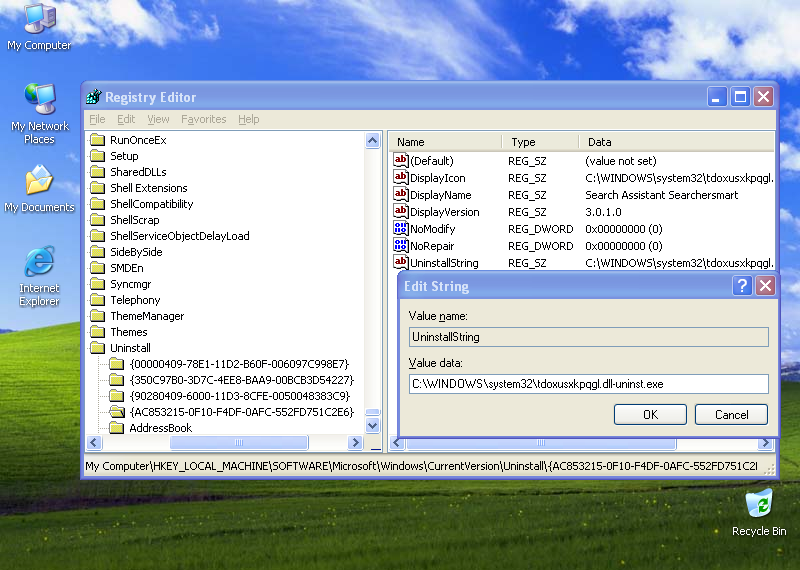
Task: Click the Value name field
Action: click(x=588, y=337)
